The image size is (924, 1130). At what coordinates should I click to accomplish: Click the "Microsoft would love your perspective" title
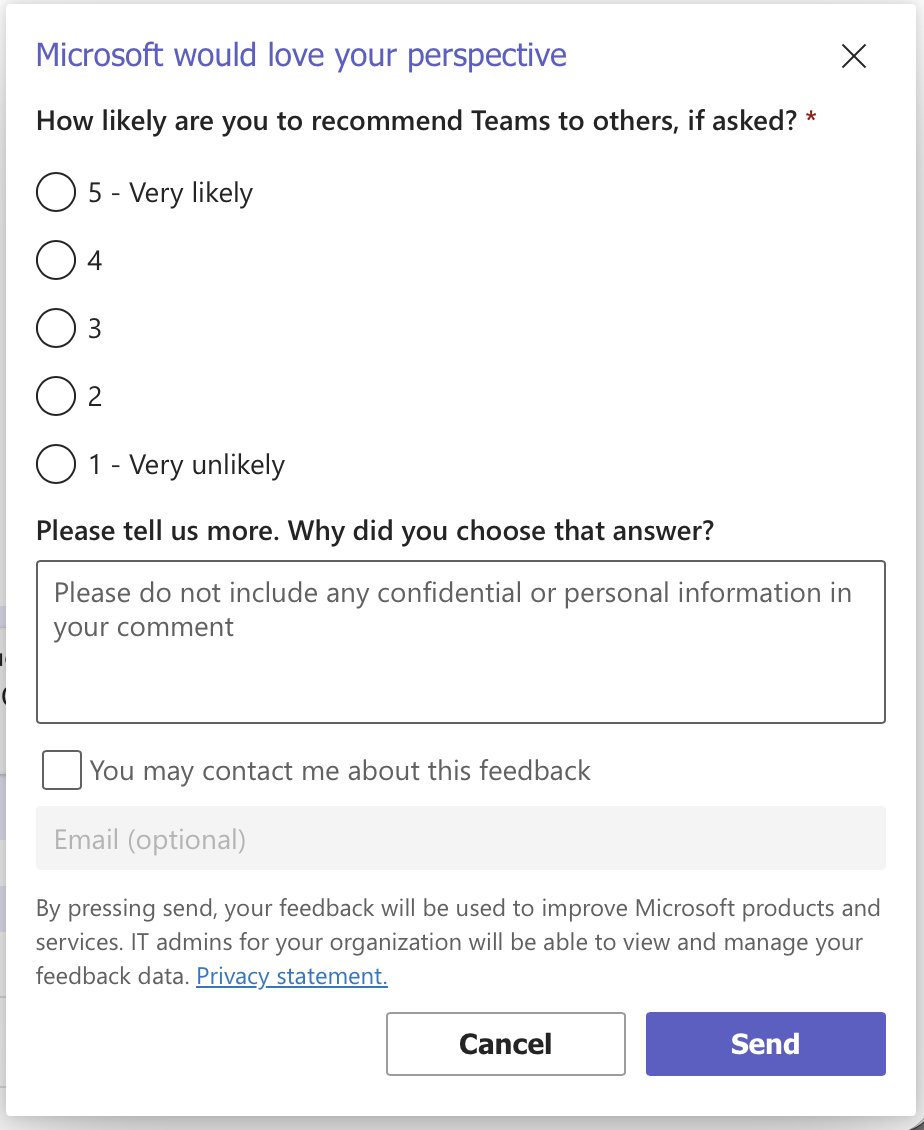(301, 55)
